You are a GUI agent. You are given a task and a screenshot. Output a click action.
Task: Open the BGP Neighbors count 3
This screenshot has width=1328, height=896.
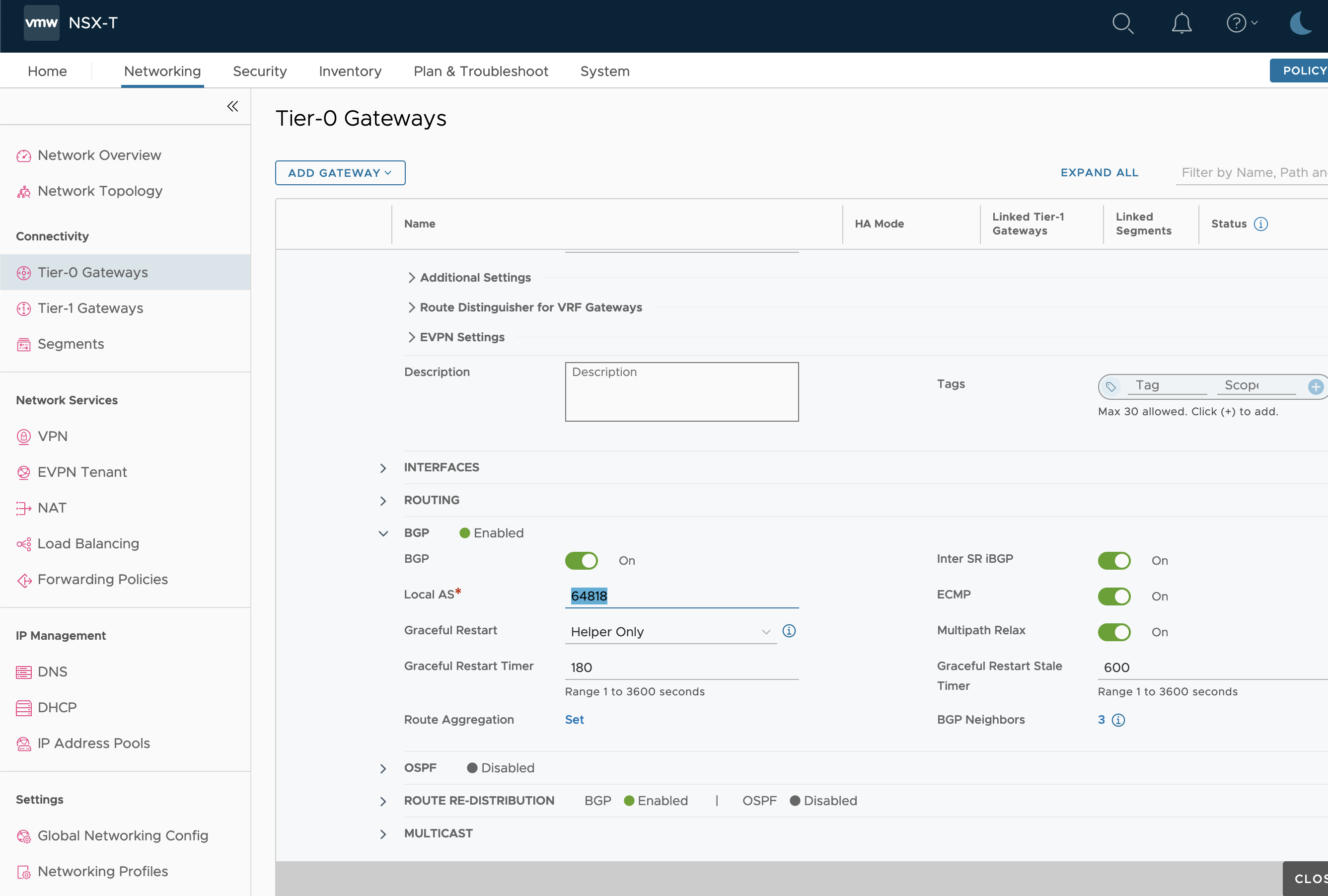(1101, 720)
